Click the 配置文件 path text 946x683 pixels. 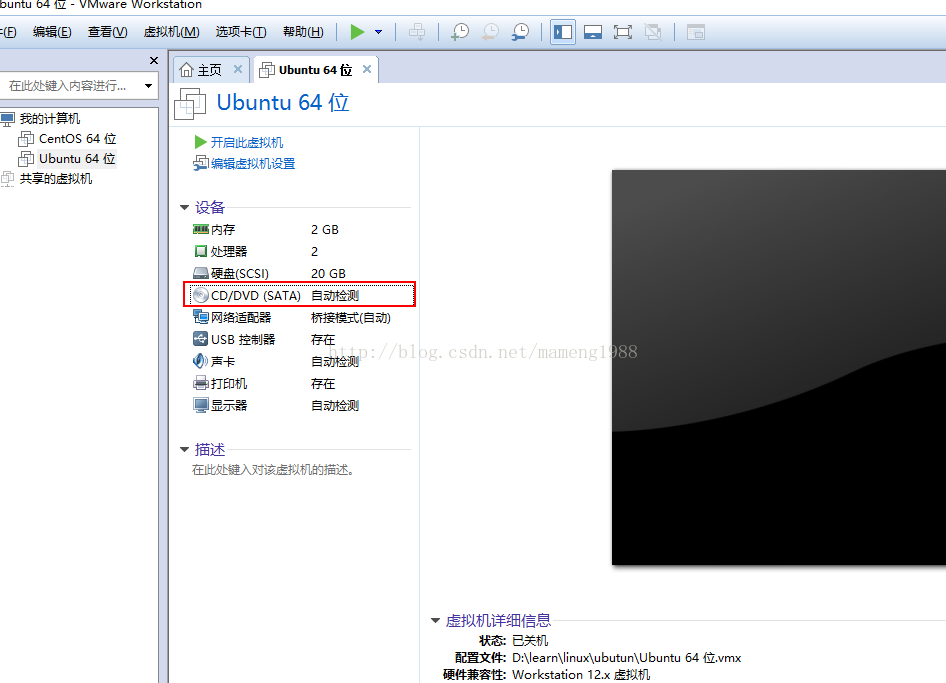pos(626,658)
